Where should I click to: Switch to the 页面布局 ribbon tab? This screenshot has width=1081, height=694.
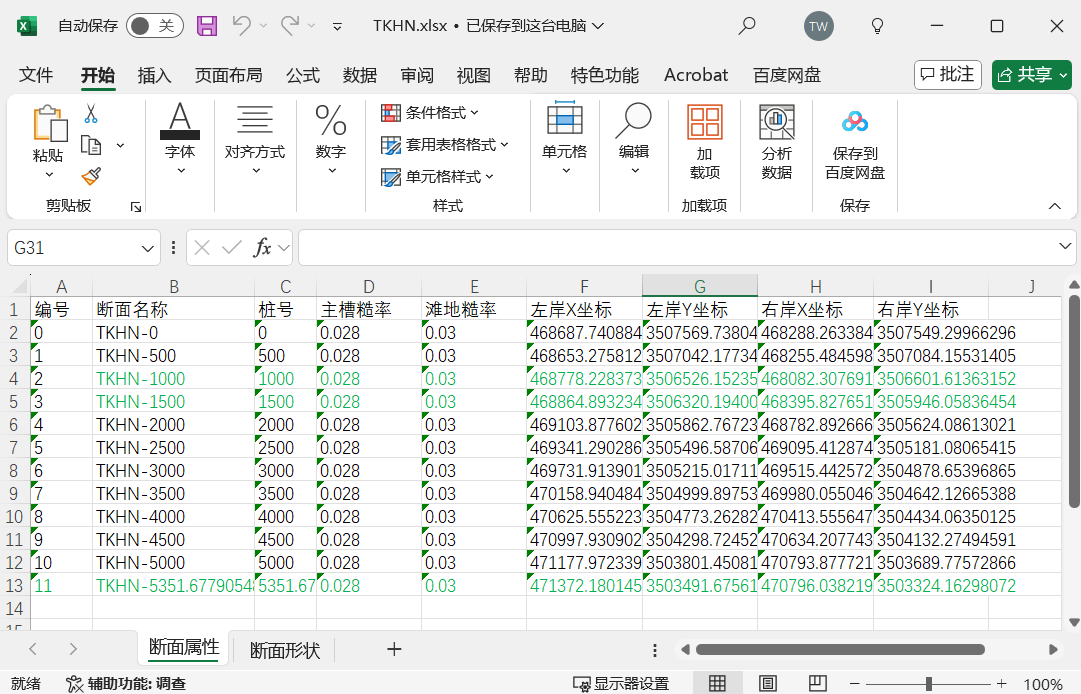228,75
